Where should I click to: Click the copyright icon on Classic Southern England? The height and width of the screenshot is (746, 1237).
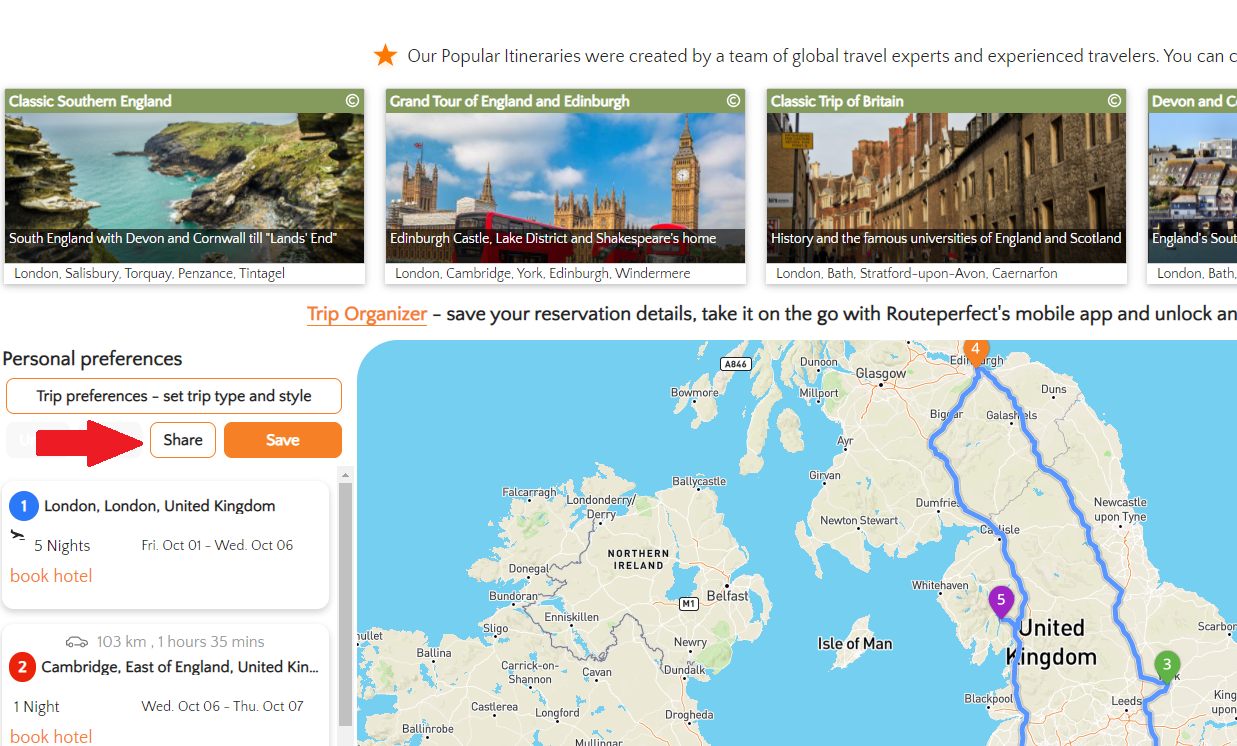click(352, 101)
